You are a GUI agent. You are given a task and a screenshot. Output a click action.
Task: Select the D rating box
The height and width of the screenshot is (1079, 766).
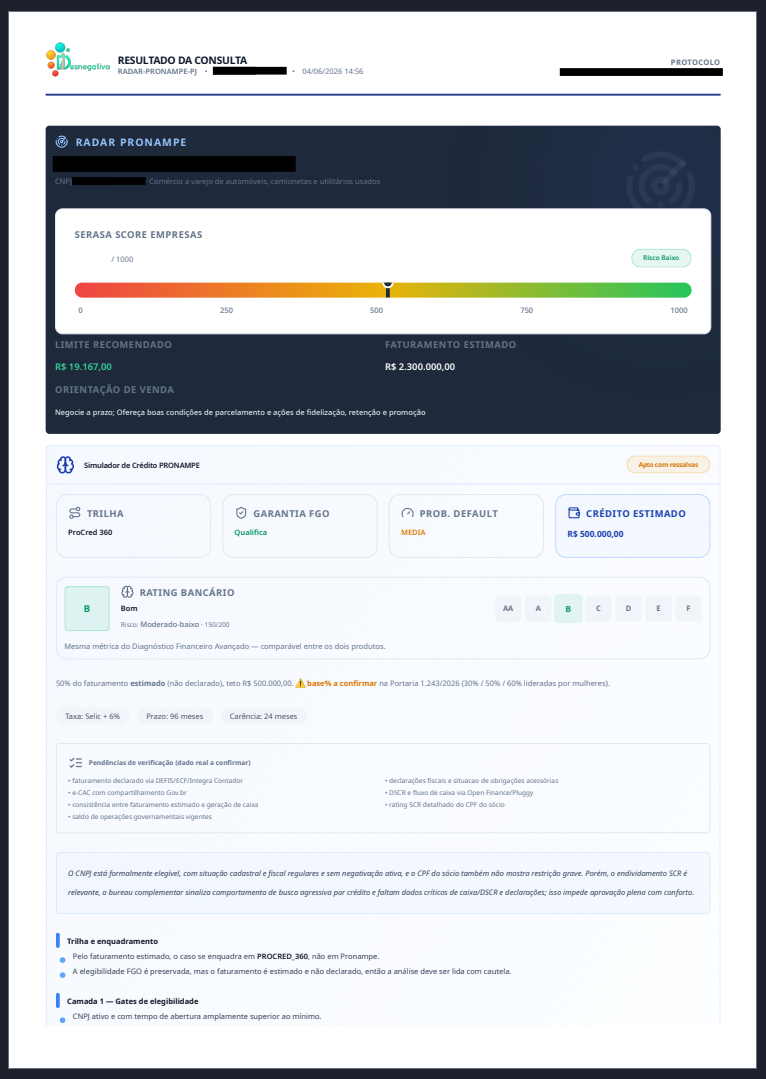click(628, 608)
